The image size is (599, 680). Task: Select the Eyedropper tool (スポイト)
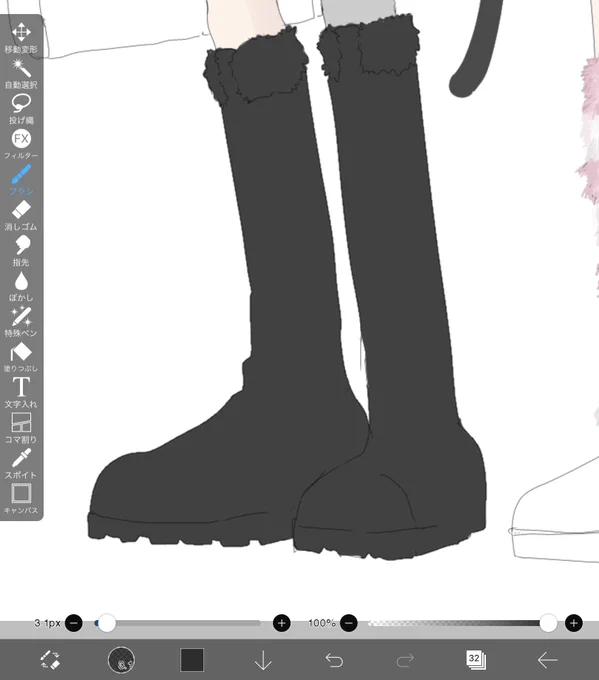[21, 463]
